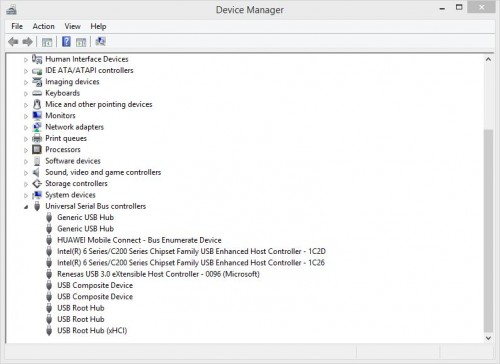Expand the Imaging devices node
Image resolution: width=500 pixels, height=364 pixels.
point(26,83)
